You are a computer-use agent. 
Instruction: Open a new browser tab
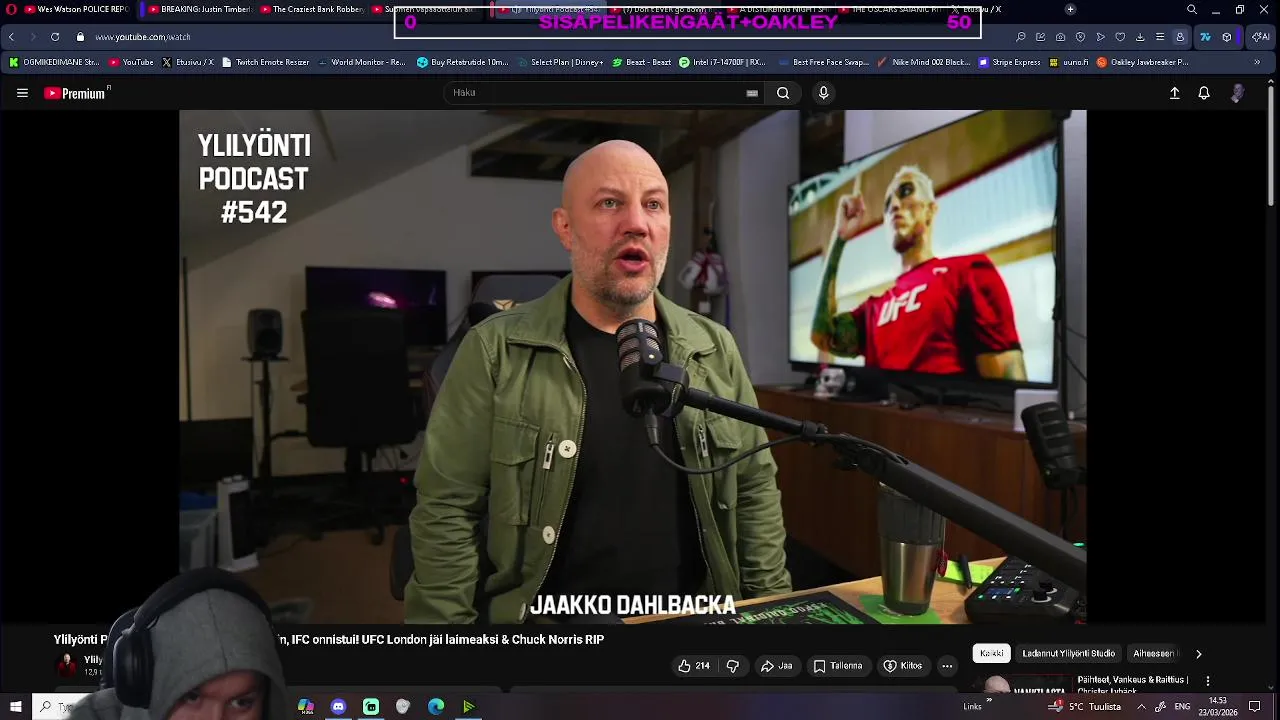coord(1070,9)
